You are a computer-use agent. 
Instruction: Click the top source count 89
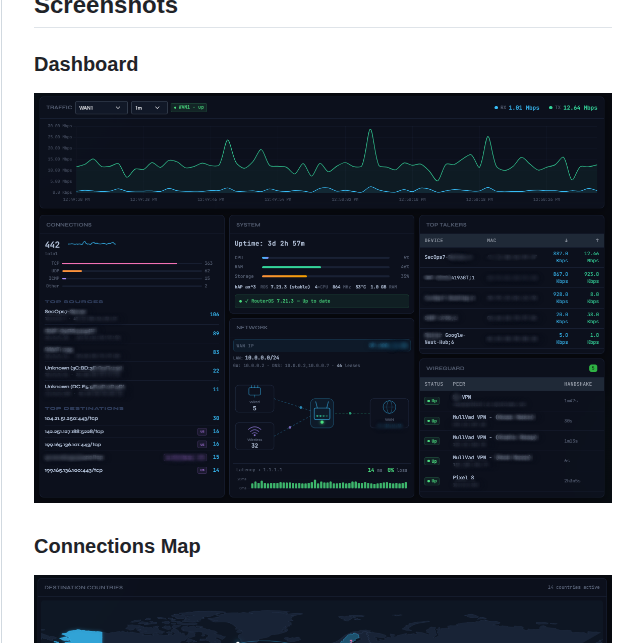tap(216, 333)
